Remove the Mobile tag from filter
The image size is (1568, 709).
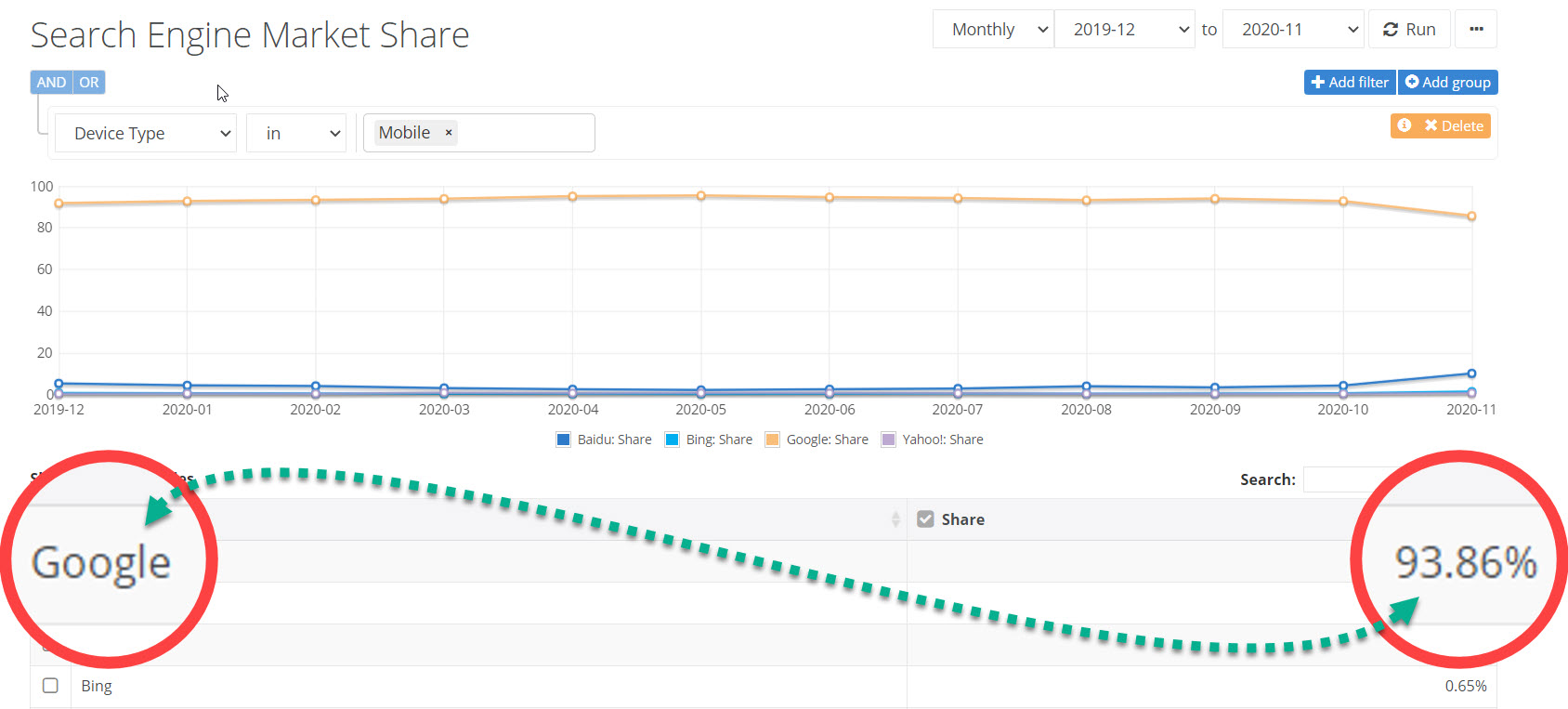[449, 133]
